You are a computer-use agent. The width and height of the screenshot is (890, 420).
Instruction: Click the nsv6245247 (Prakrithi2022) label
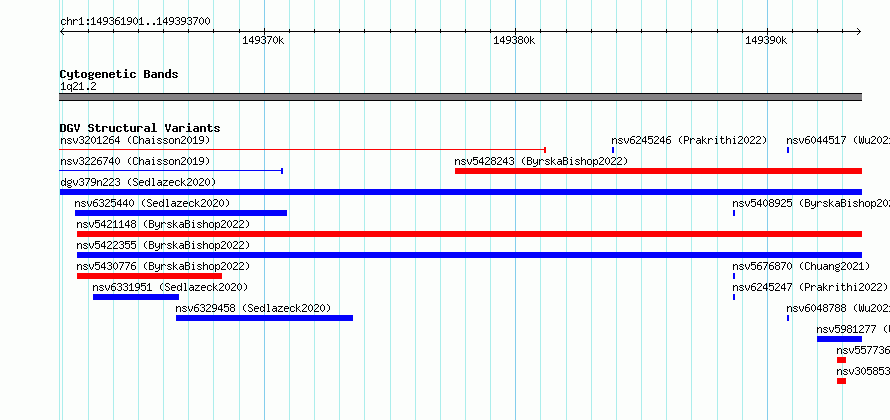point(810,287)
